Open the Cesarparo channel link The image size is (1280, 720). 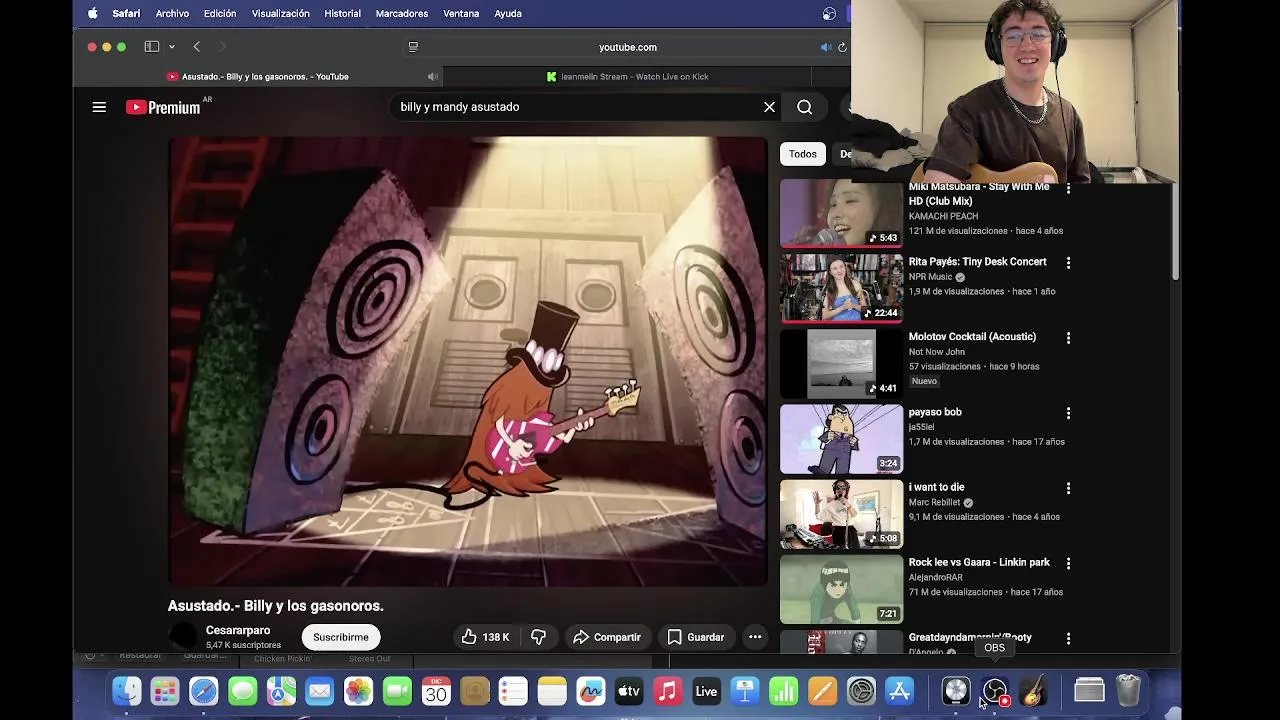click(238, 631)
